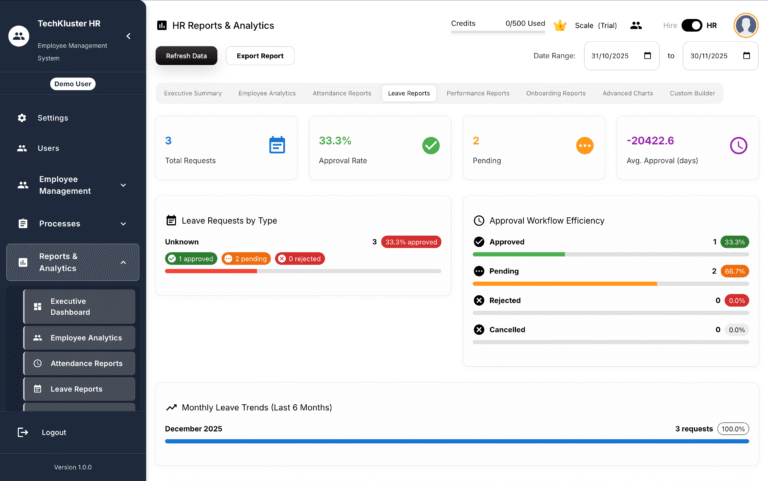Click the Refresh Data button
This screenshot has height=481, width=768.
[186, 56]
